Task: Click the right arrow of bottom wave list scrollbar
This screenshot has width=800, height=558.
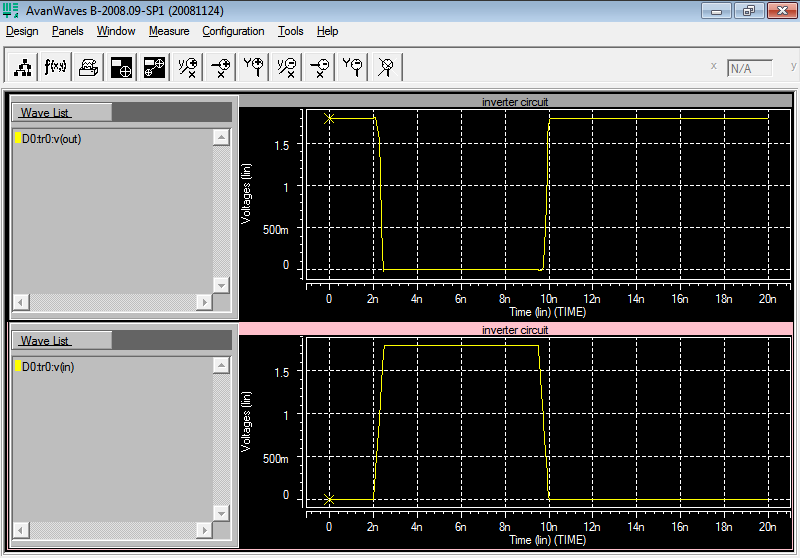Action: click(x=205, y=530)
